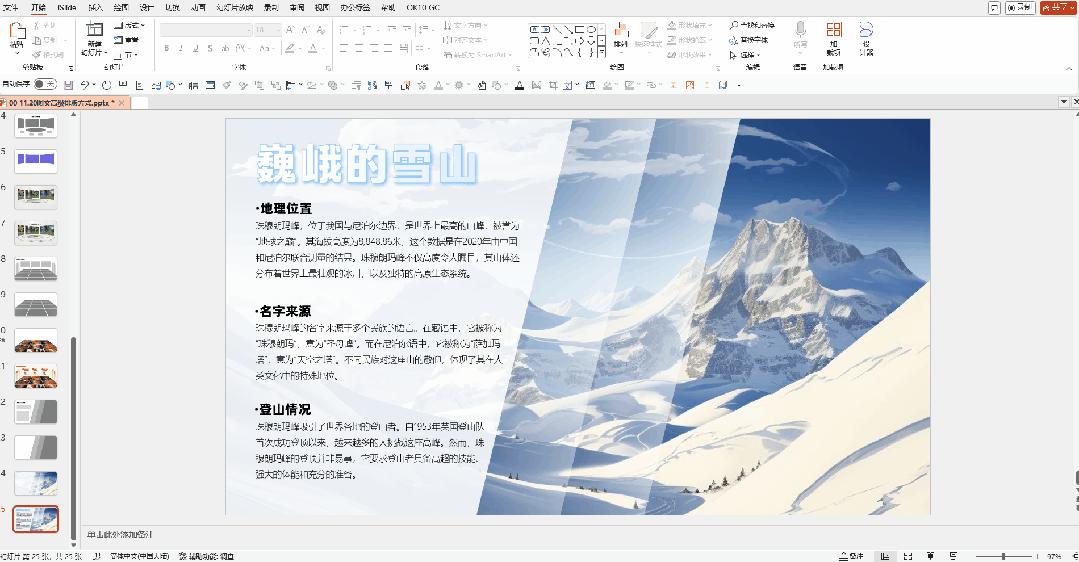The image size is (1079, 562).
Task: Click the Decrease Font Size icon
Action: (x=304, y=30)
